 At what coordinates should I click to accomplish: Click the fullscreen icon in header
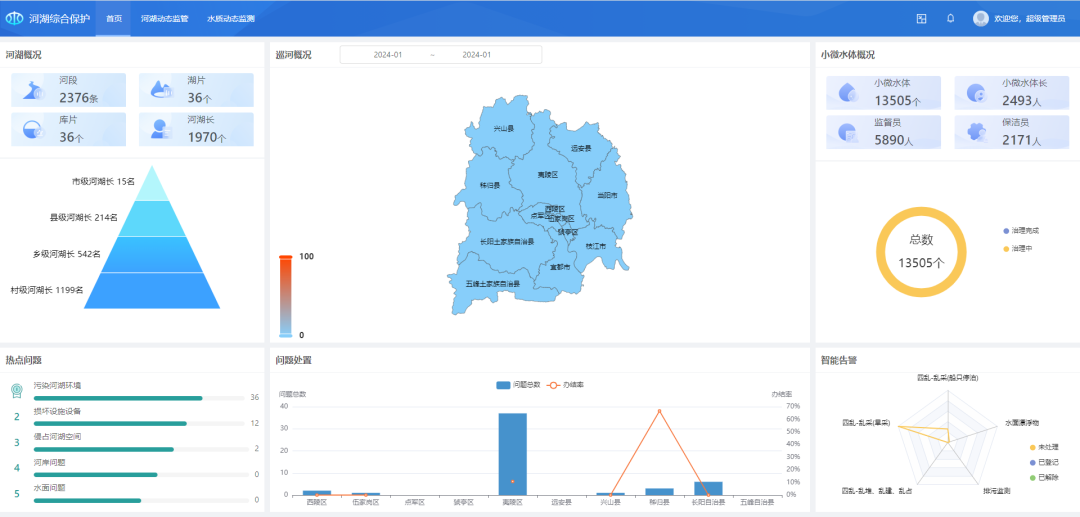[921, 18]
